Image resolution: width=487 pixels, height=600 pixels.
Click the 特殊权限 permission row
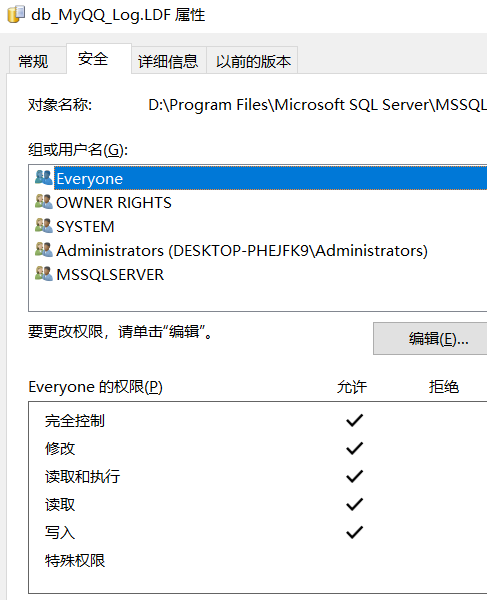pos(258,561)
